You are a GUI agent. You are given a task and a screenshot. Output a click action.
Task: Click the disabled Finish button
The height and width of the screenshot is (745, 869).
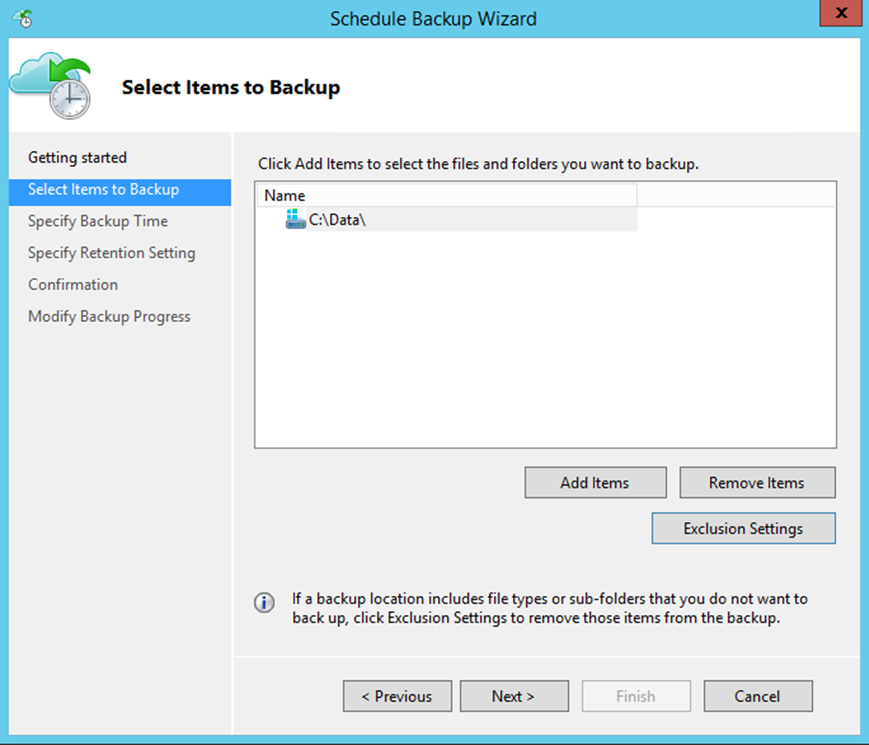pyautogui.click(x=636, y=696)
